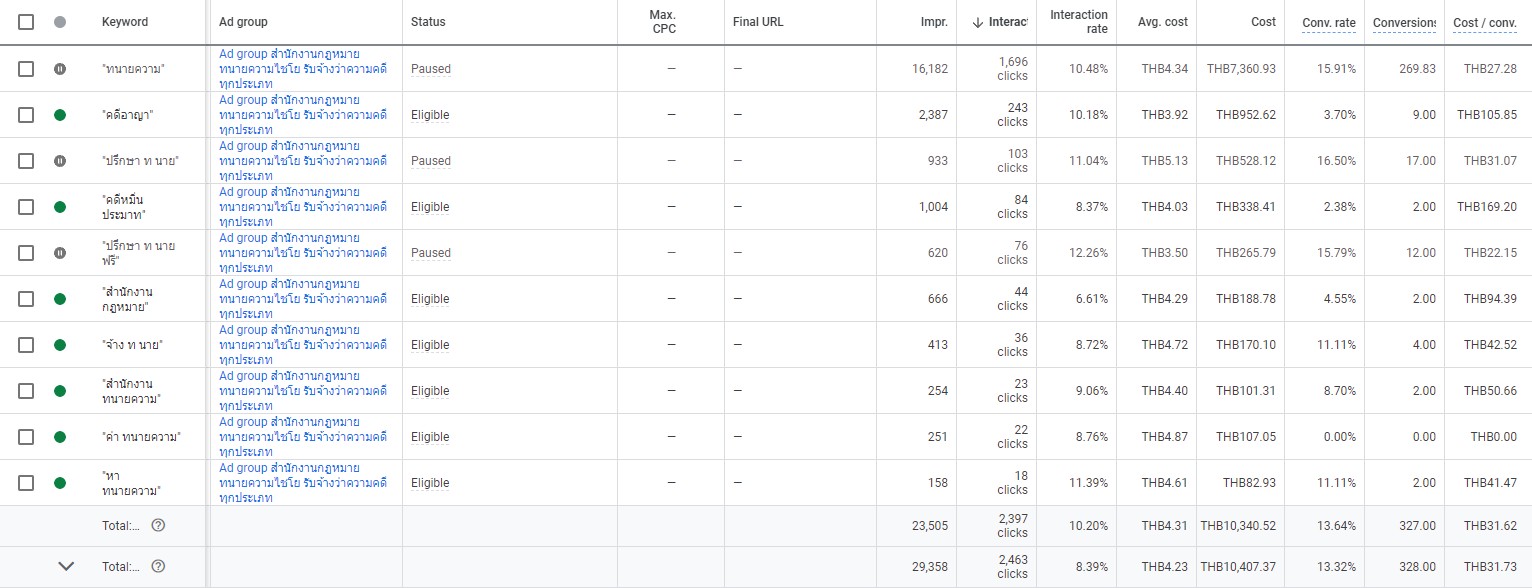Click help icon beside first Total row
1532x588 pixels.
tap(158, 525)
